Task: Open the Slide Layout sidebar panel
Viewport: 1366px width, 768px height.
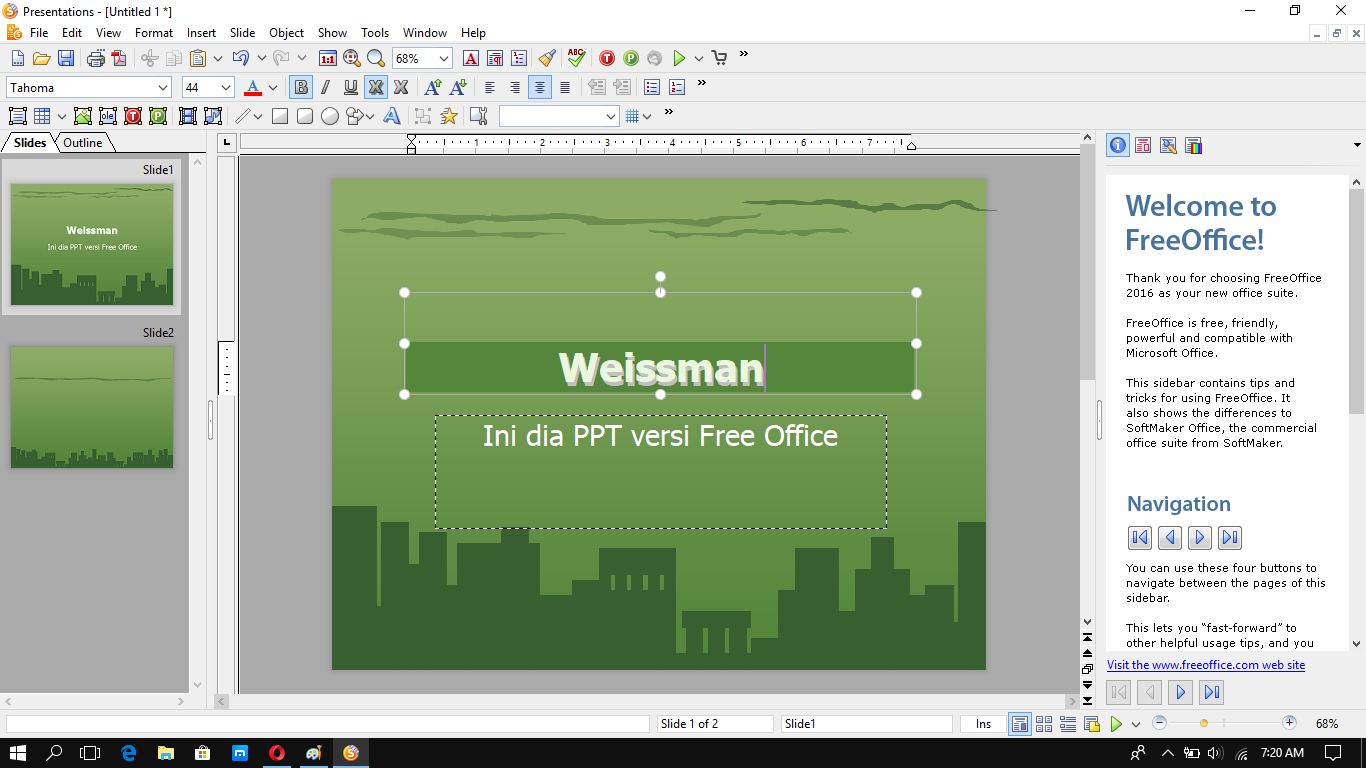Action: [1143, 146]
